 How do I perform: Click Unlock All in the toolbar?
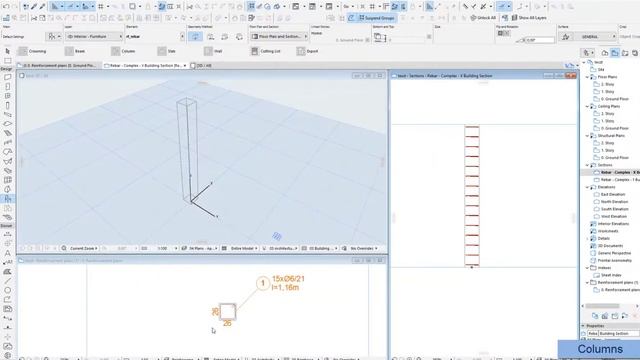483,18
